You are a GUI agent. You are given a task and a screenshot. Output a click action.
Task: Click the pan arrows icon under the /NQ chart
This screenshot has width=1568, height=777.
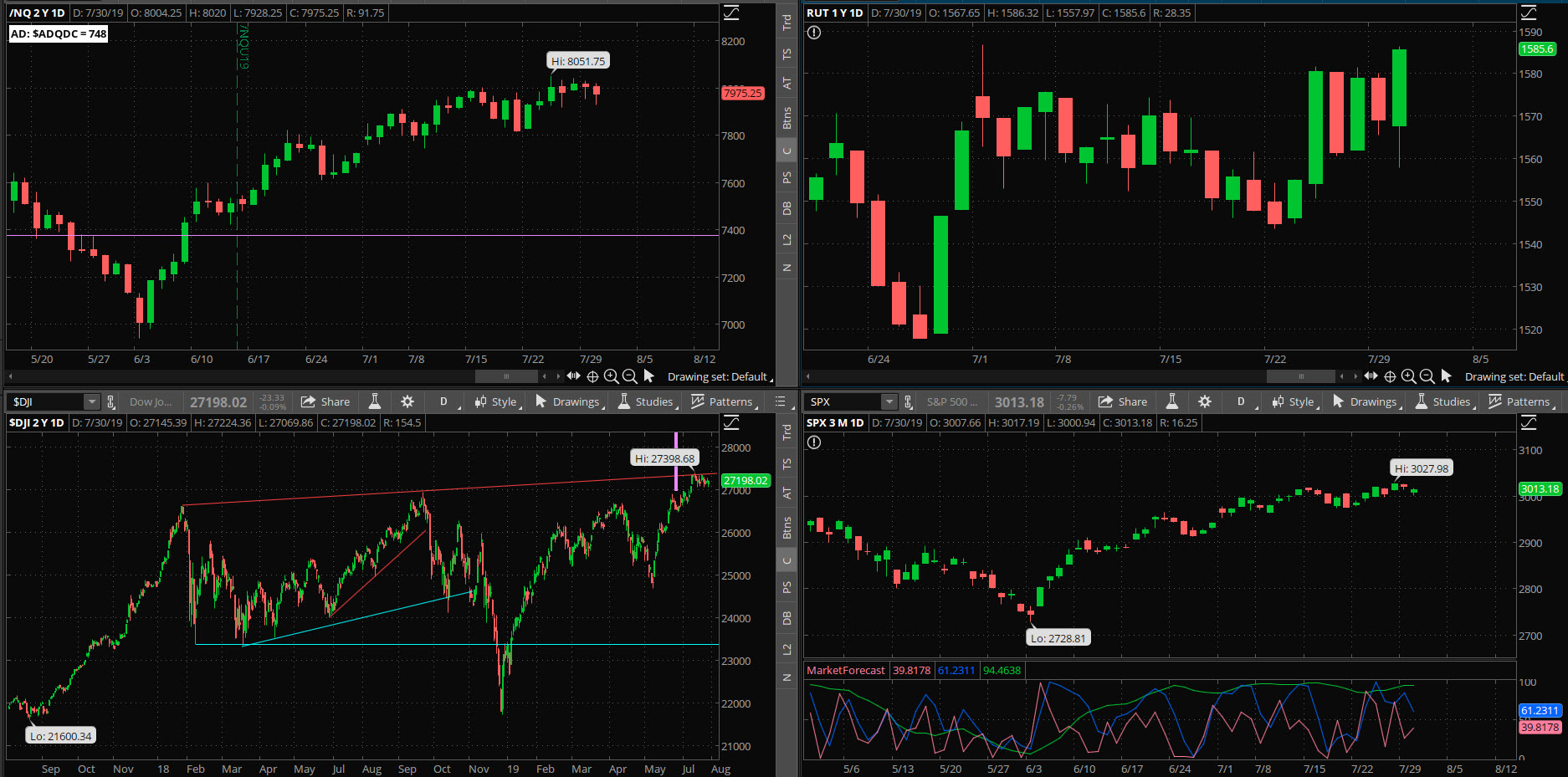(573, 376)
